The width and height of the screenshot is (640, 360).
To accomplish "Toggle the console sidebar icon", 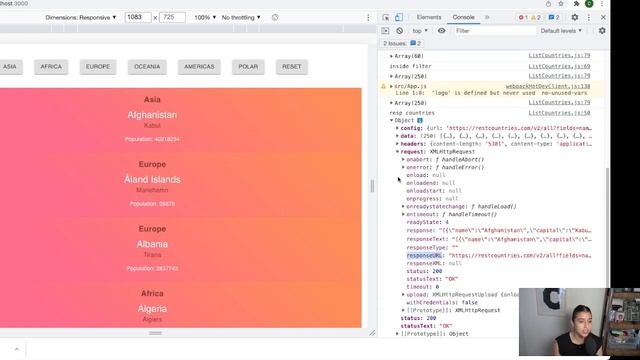I will tap(385, 31).
